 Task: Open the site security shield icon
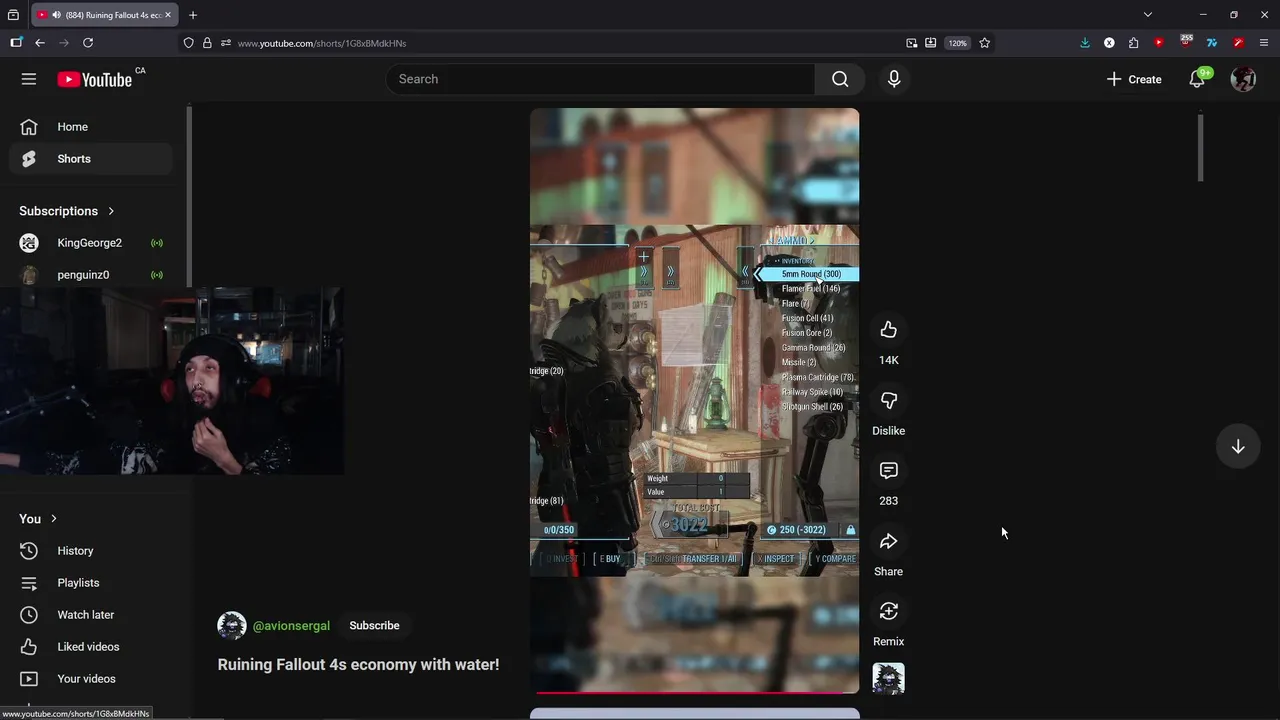pos(189,43)
